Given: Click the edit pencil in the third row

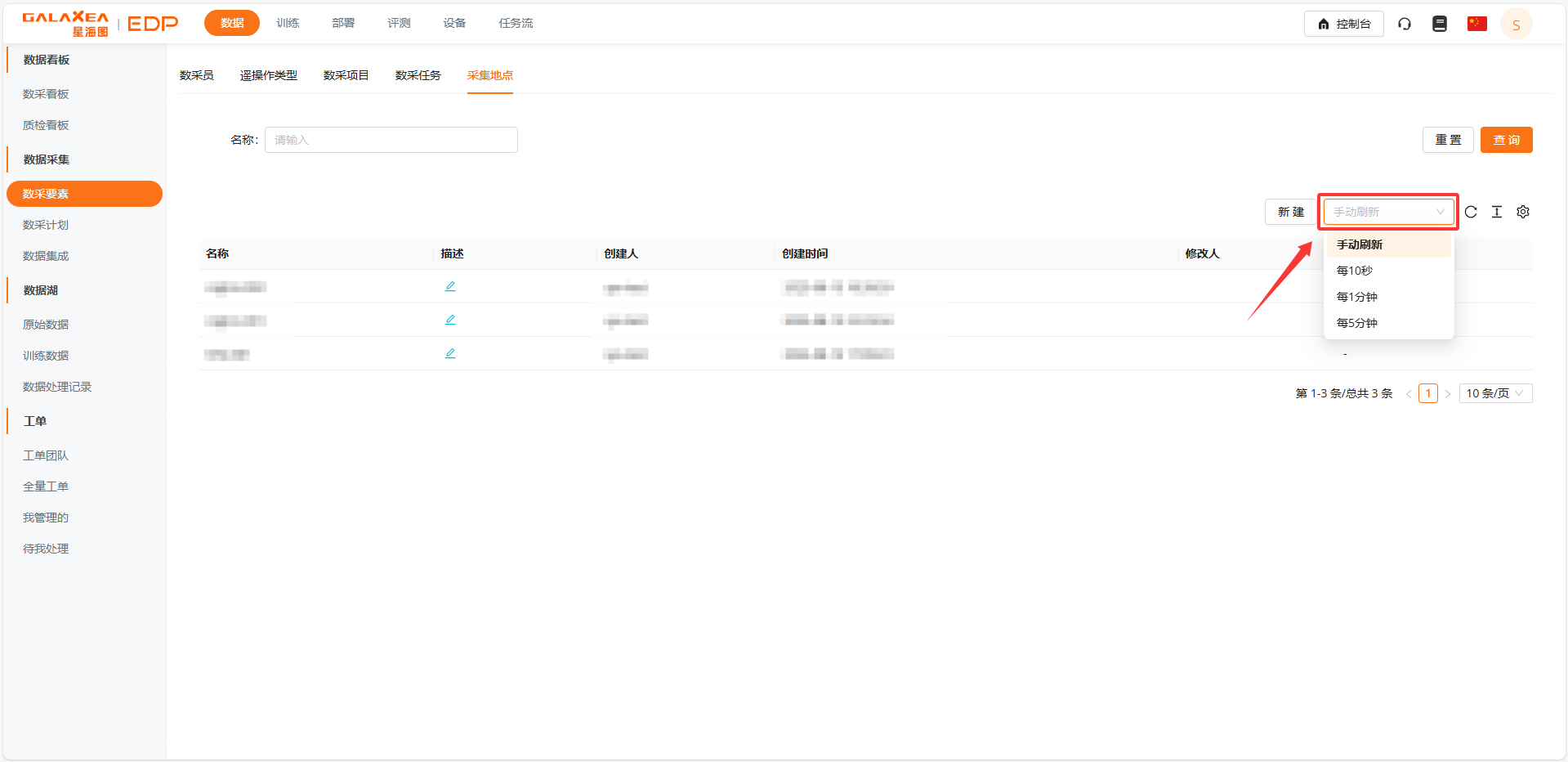Looking at the screenshot, I should pos(450,353).
